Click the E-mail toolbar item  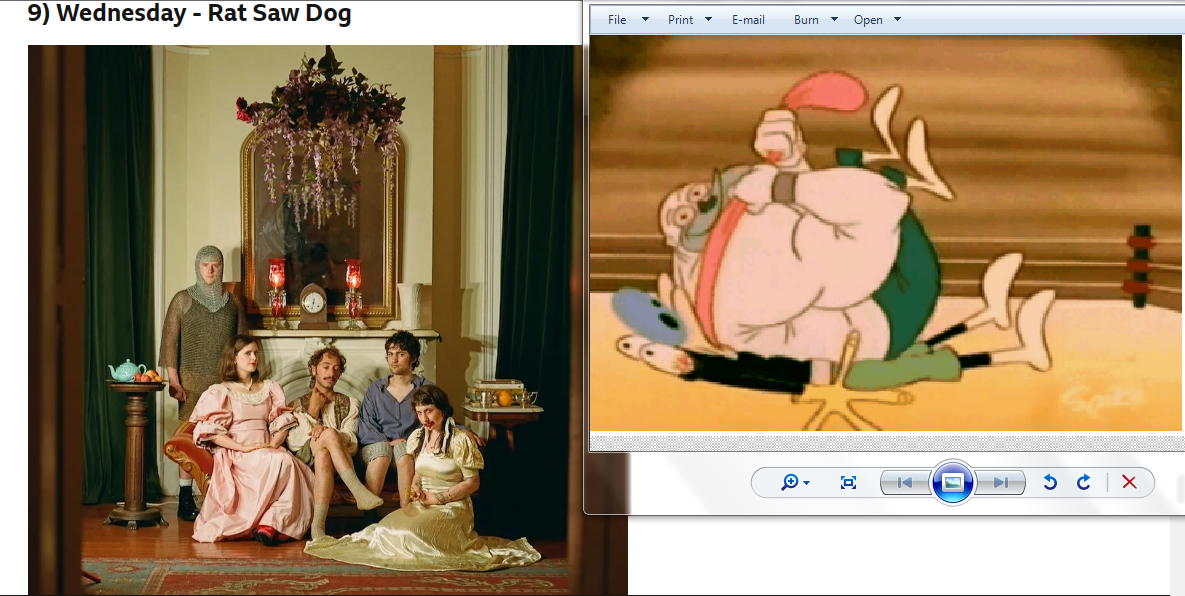[748, 20]
